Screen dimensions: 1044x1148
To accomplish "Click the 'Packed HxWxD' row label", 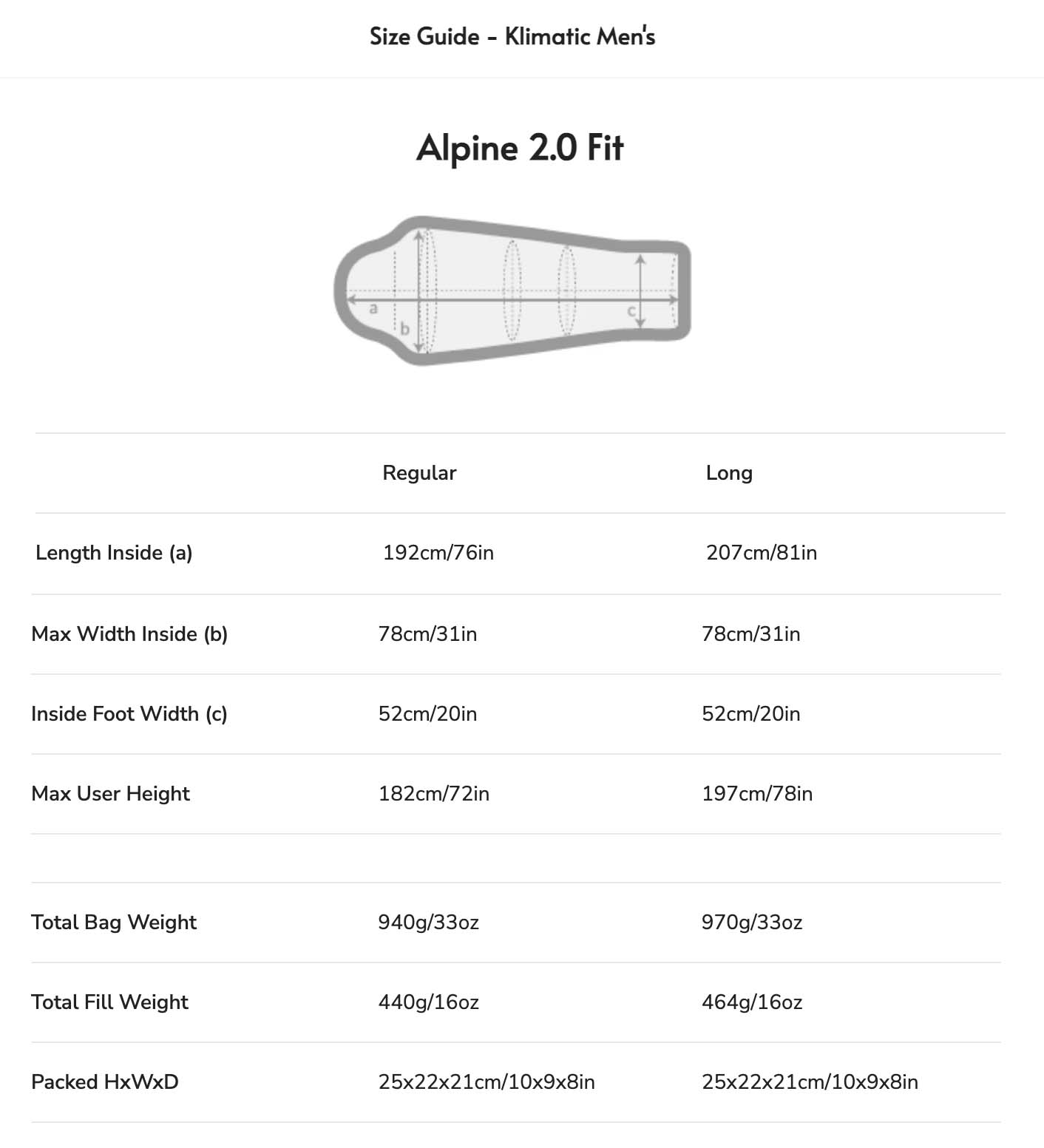I will tap(105, 1082).
